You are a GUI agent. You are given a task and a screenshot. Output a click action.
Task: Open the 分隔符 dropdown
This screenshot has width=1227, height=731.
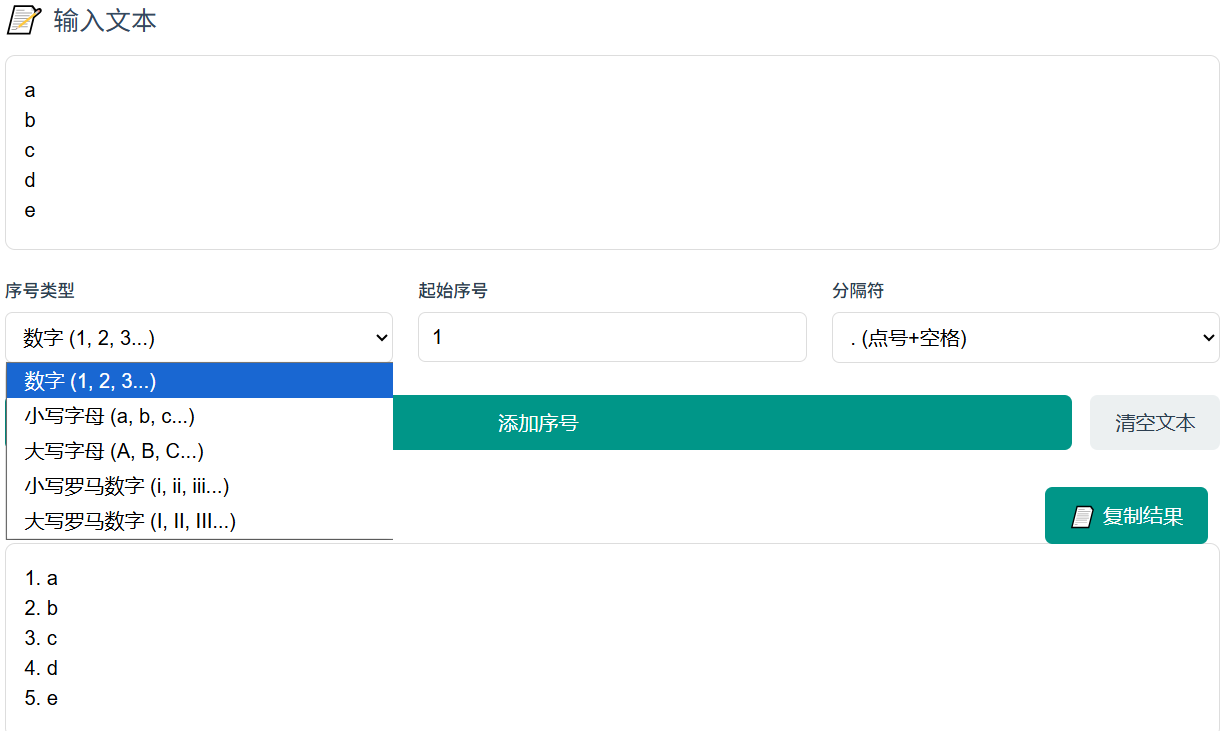coord(1025,338)
